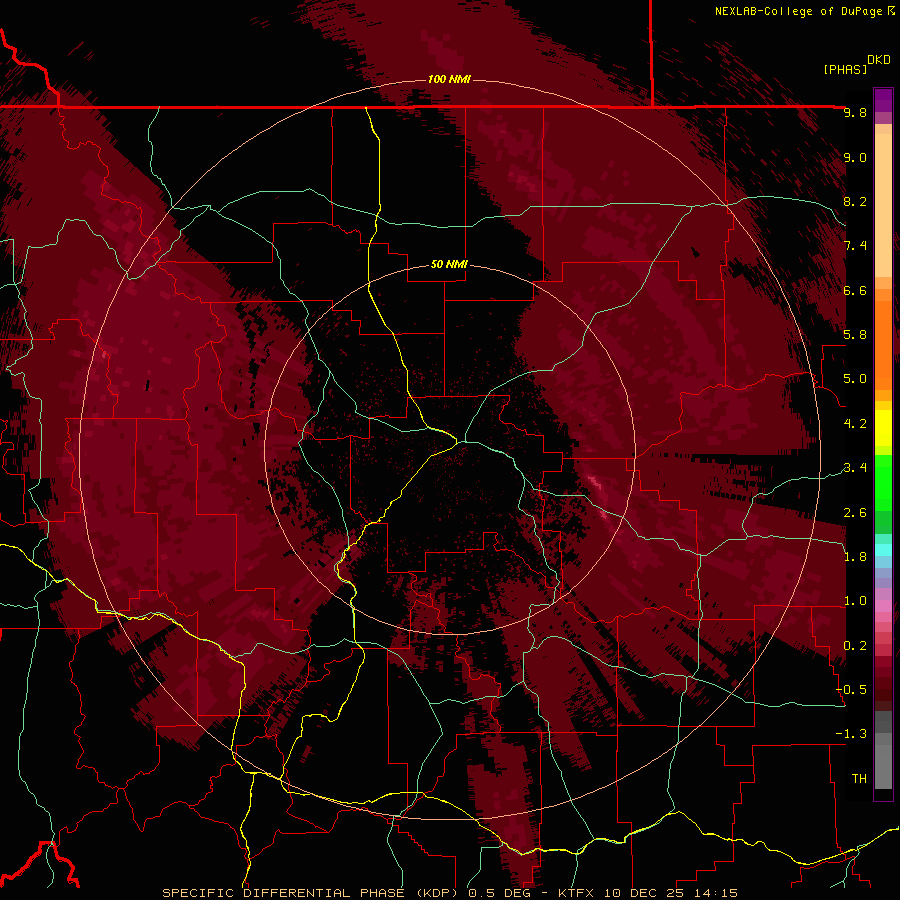
Task: Click the 8.2 legend value
Action: (x=855, y=201)
